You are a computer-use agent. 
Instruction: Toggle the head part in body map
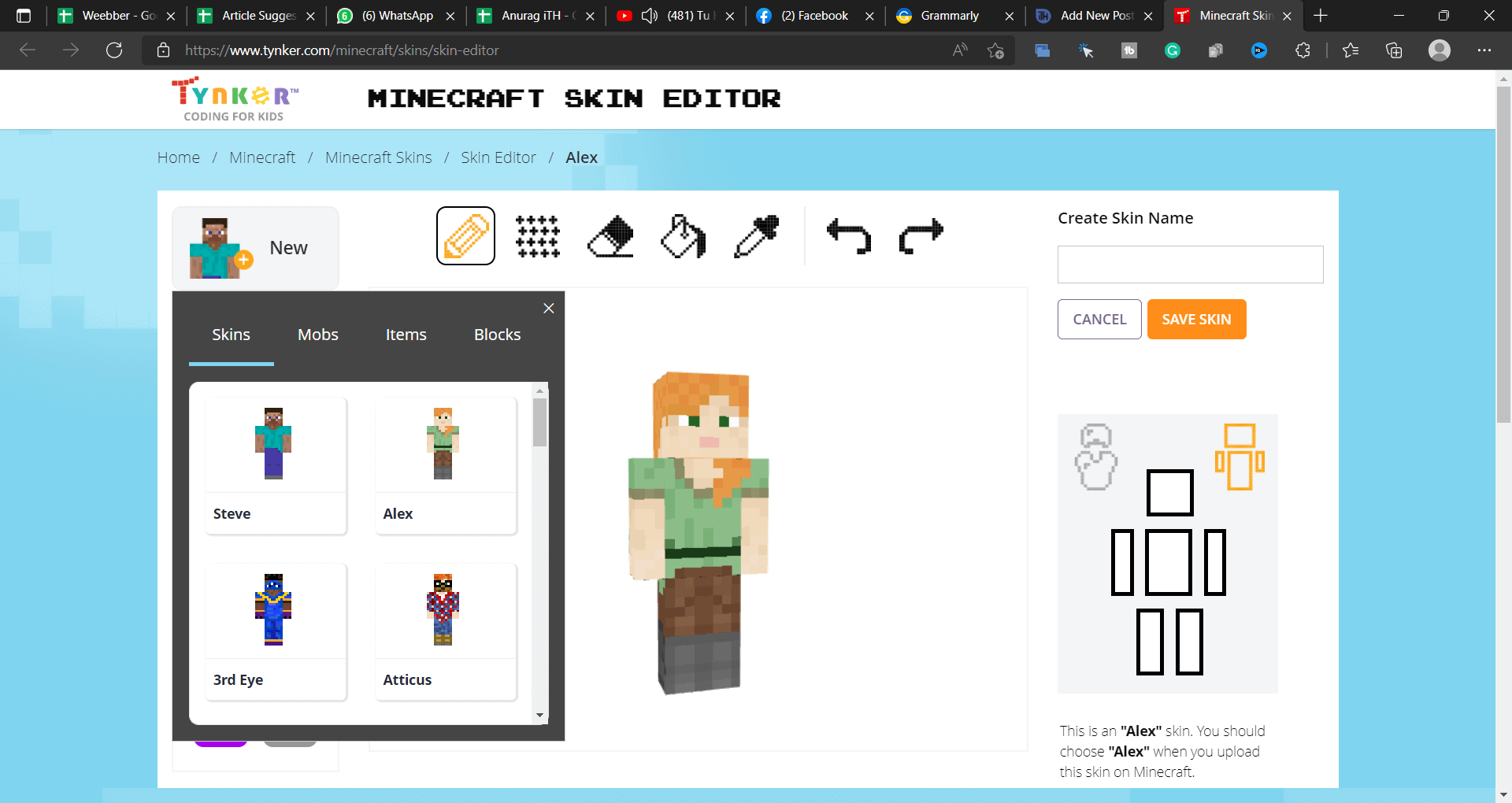coord(1169,493)
